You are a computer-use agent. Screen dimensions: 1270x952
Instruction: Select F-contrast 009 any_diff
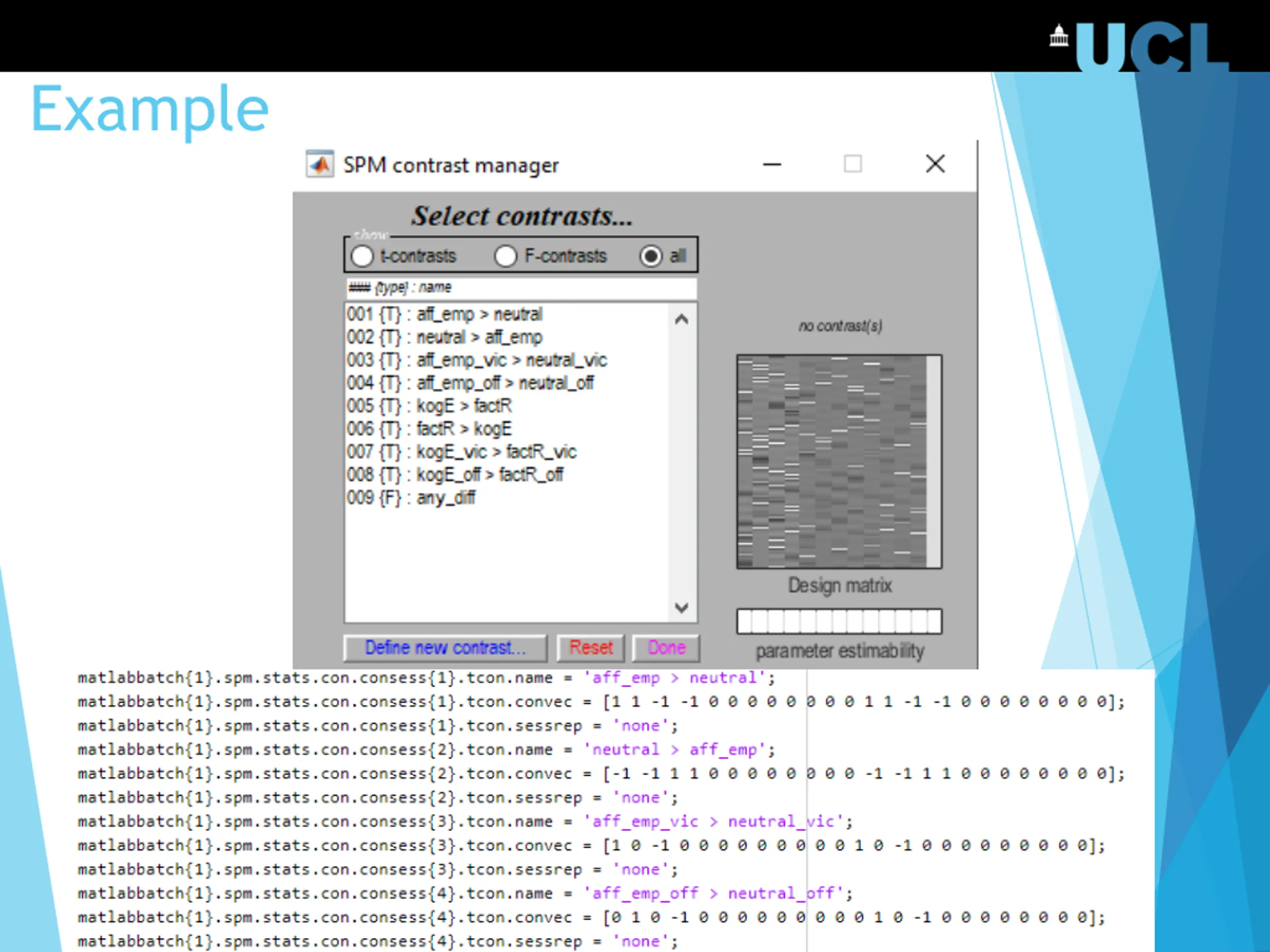[411, 498]
